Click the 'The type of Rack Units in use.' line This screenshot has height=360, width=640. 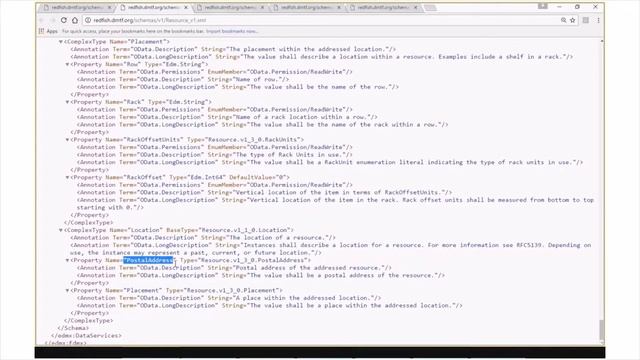215,155
